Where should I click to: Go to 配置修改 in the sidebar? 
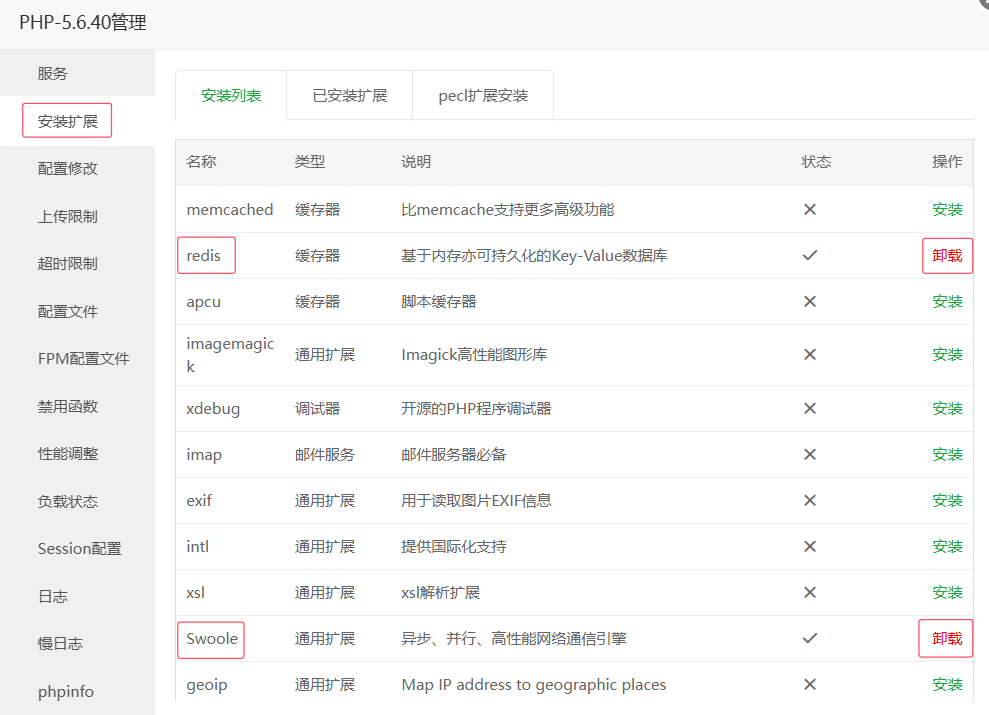pyautogui.click(x=68, y=168)
